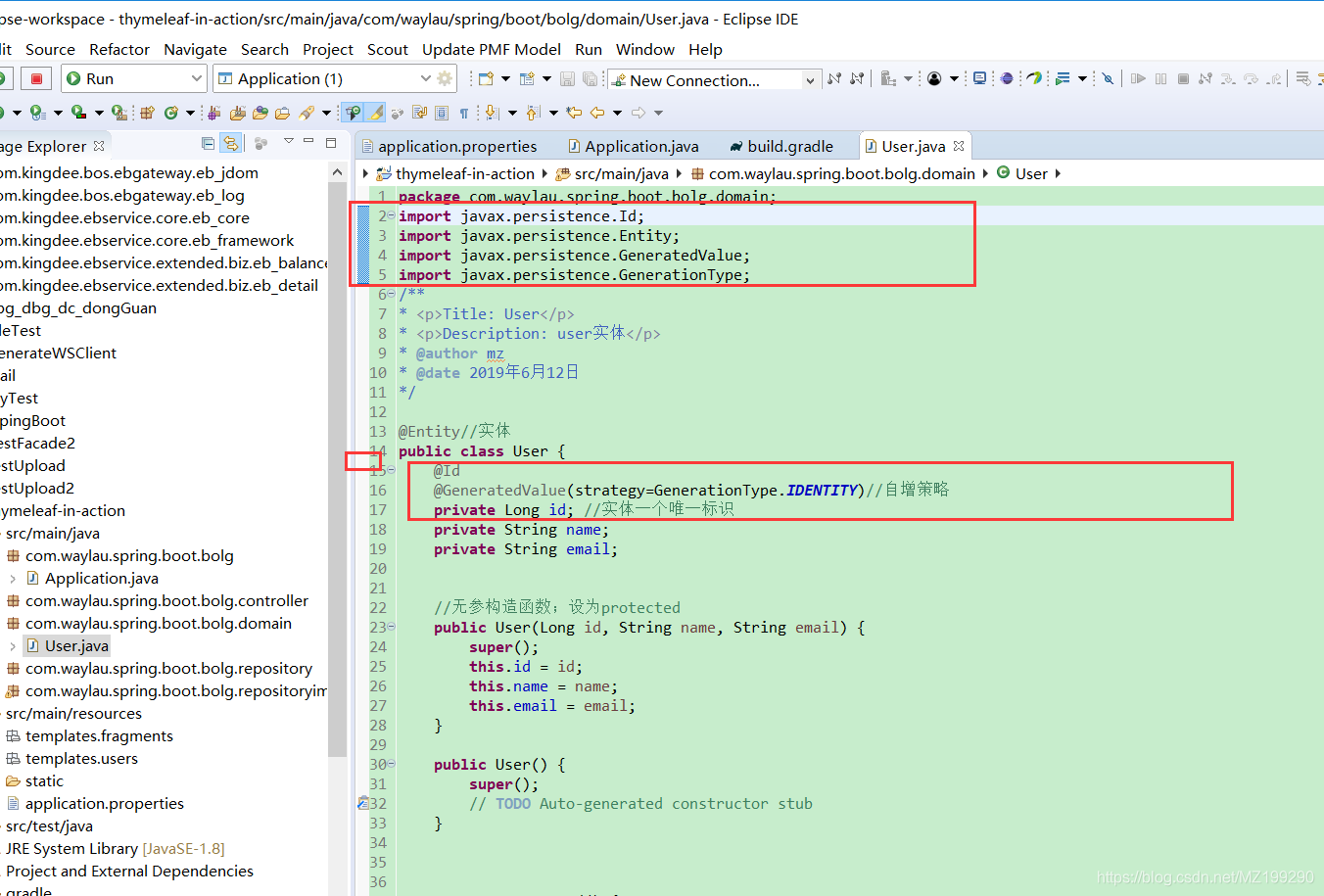This screenshot has width=1324, height=896.
Task: Toggle the Mark Occurrences highlighter
Action: [376, 113]
